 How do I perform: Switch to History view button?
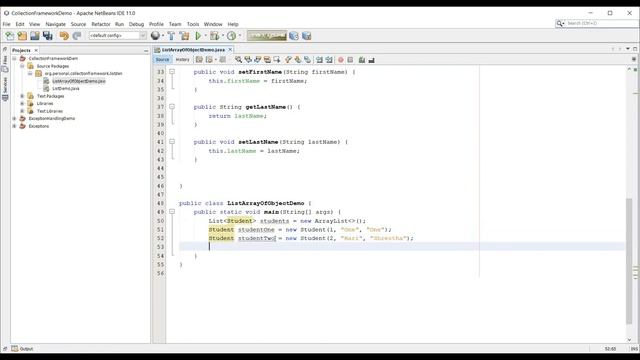point(182,60)
